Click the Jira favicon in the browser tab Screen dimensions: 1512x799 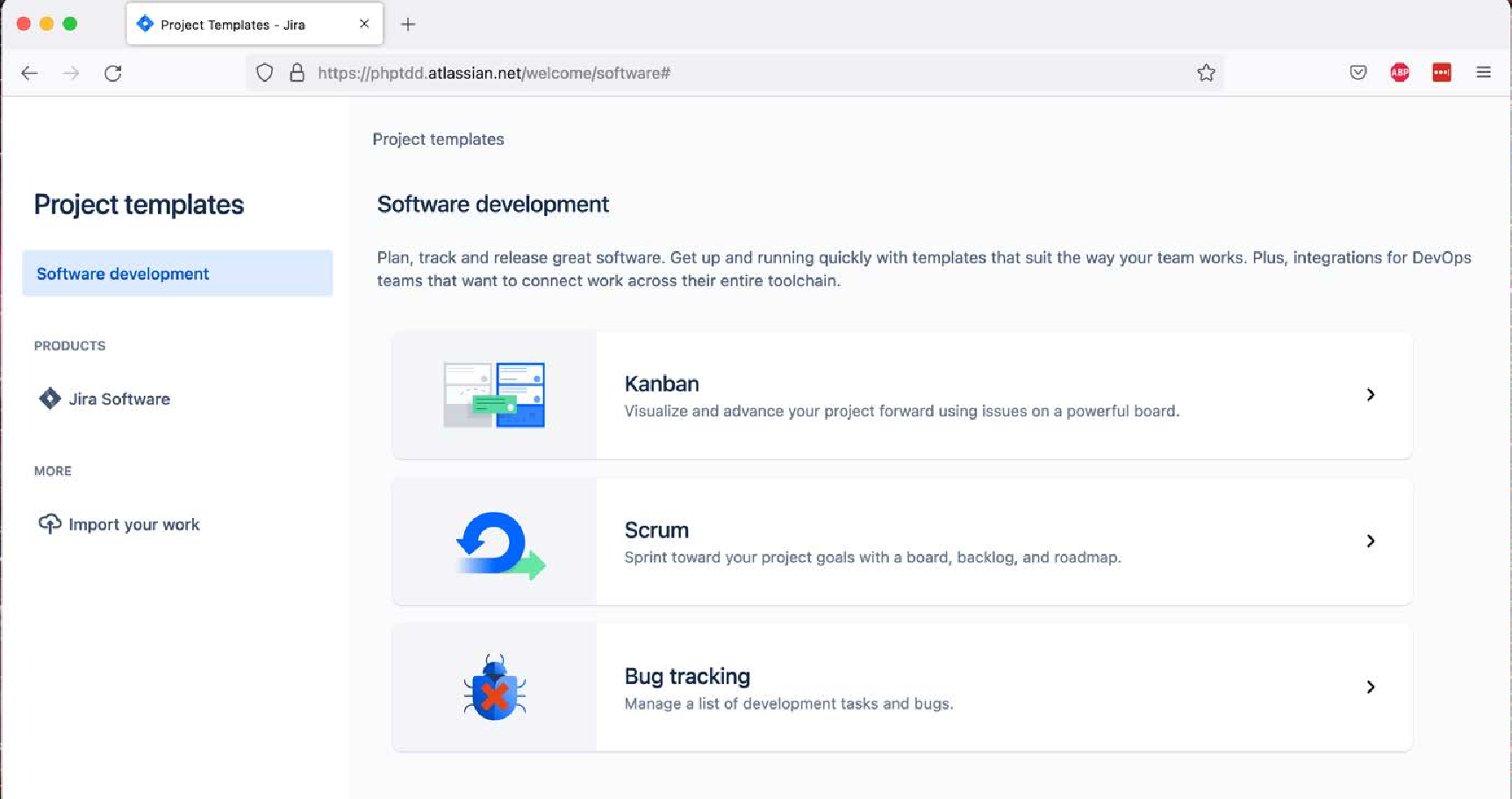146,24
